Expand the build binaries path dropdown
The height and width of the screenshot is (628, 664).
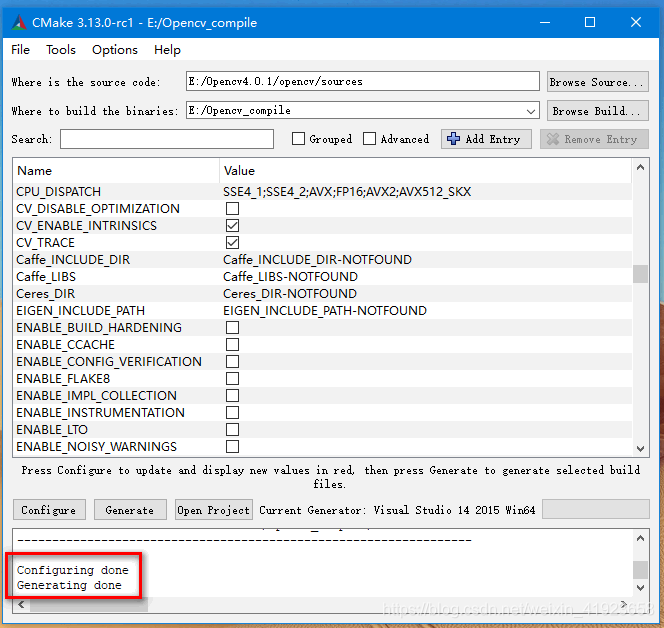531,111
